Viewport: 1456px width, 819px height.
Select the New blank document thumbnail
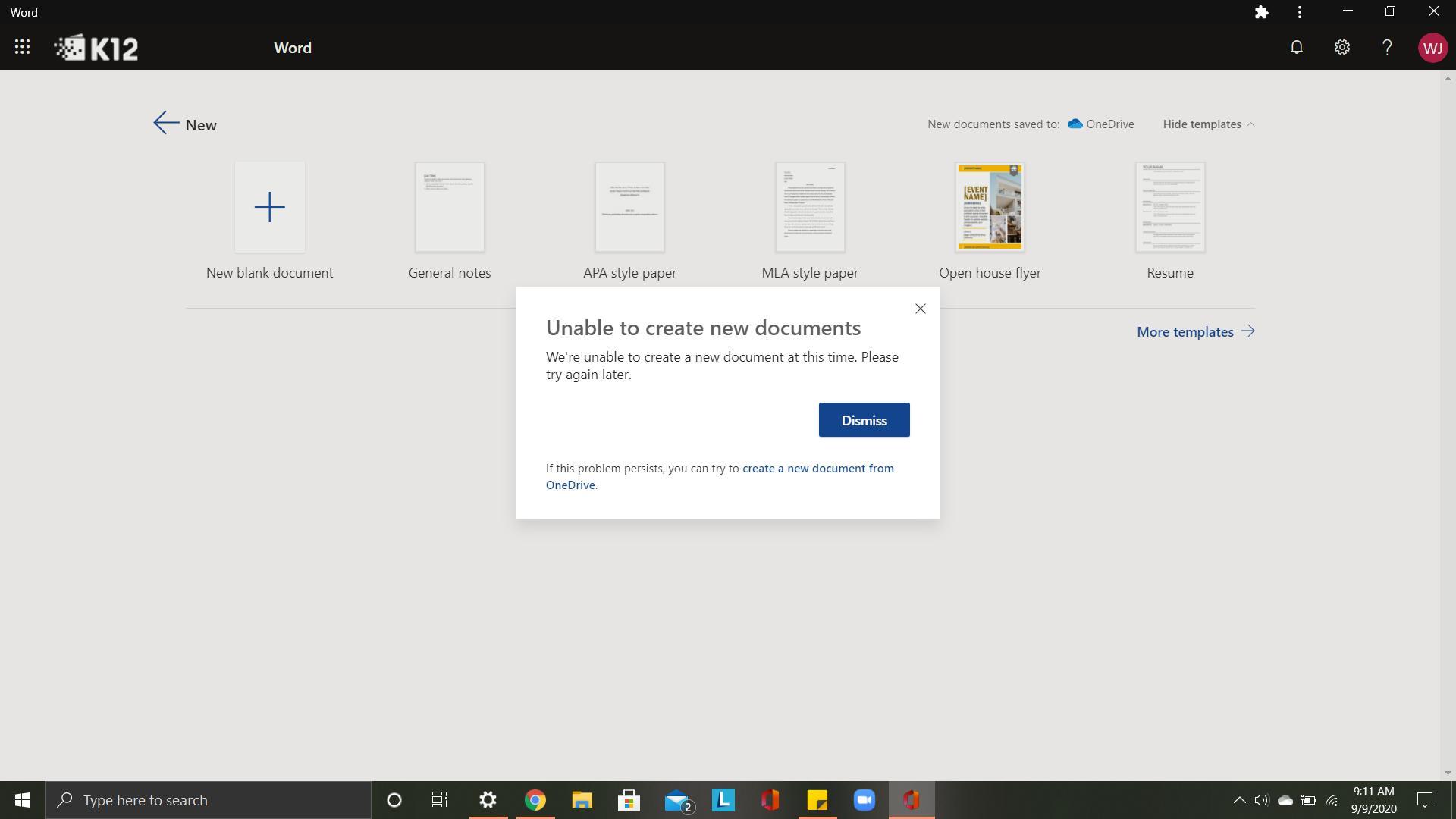269,207
